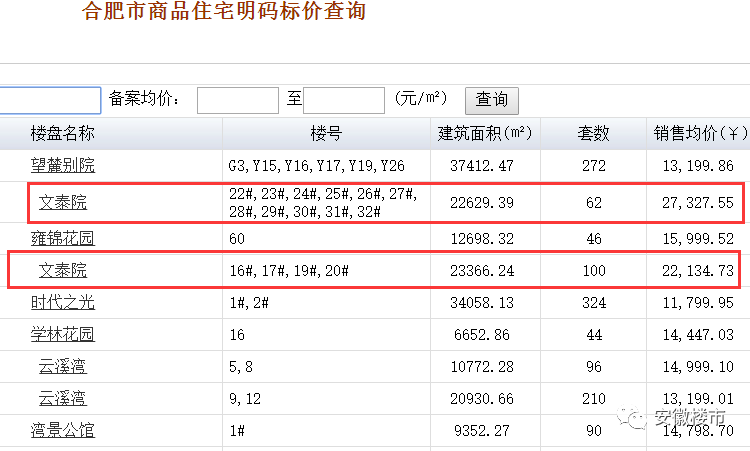Open 文泰院 link in the 16#,17# row
Image resolution: width=750 pixels, height=451 pixels.
[x=63, y=271]
